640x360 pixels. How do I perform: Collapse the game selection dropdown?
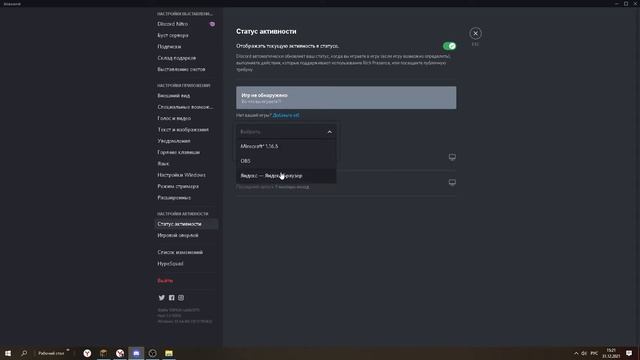[330, 132]
